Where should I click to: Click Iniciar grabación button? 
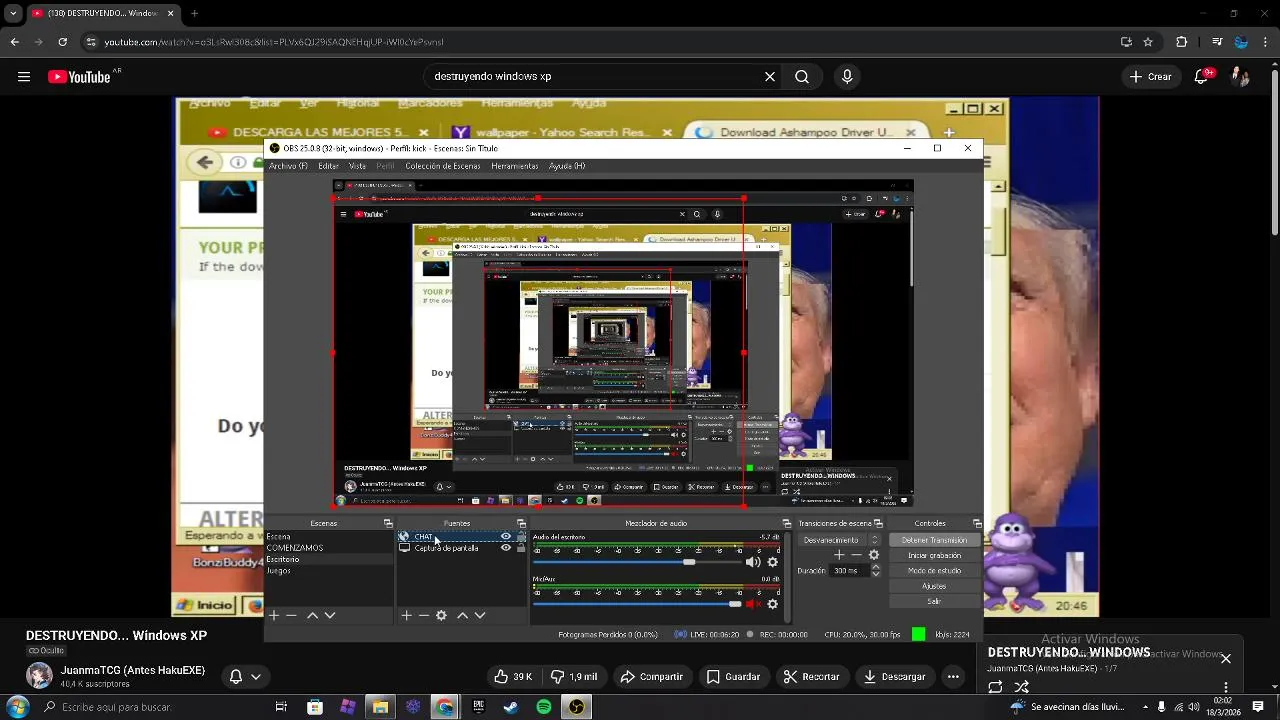pos(934,555)
